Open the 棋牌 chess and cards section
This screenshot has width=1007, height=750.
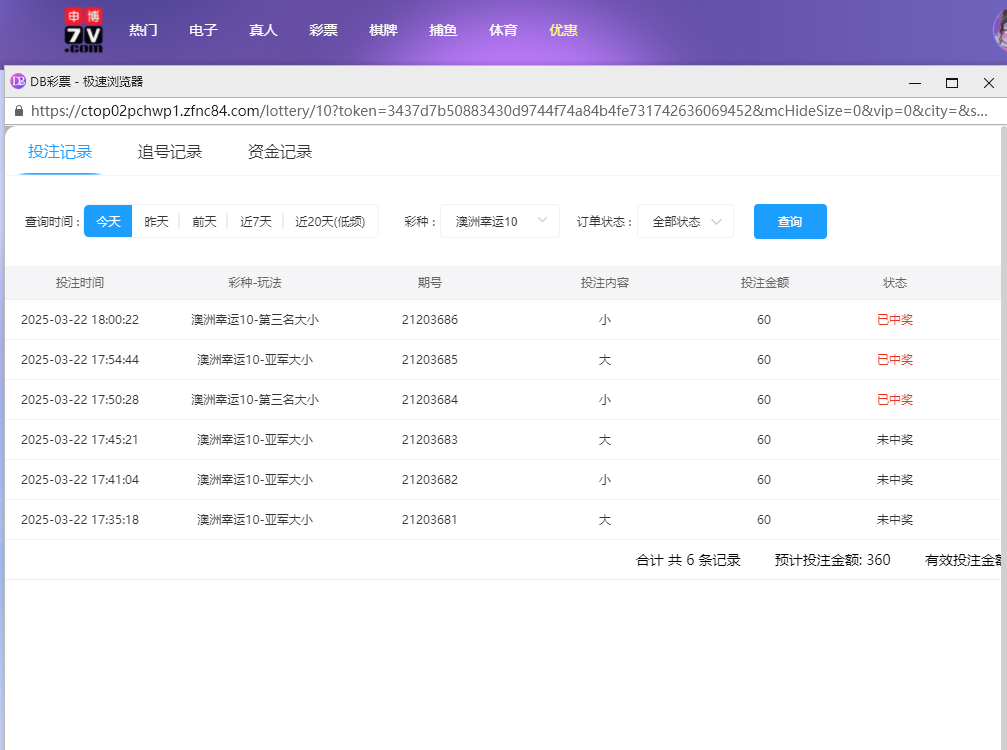click(383, 30)
